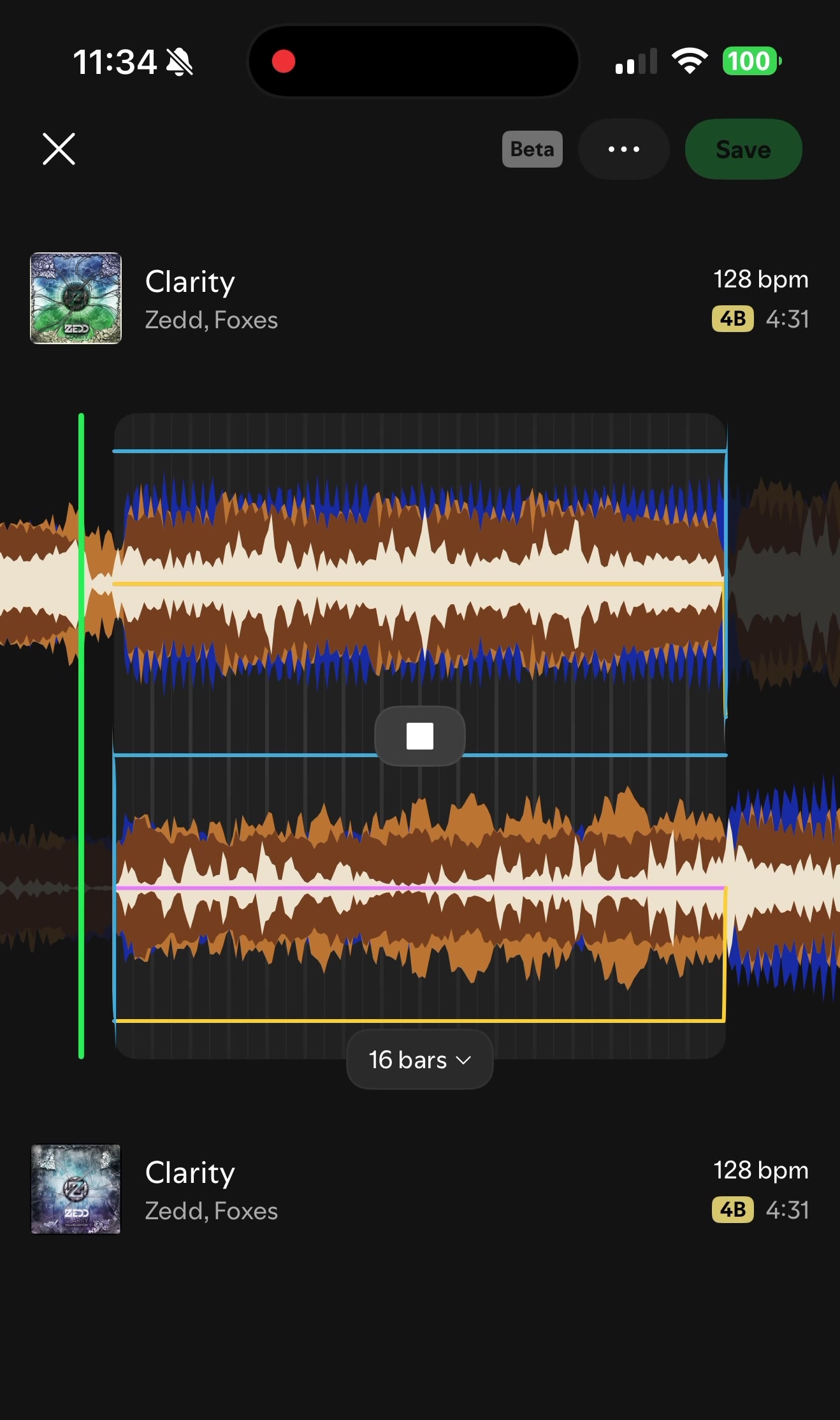Tap the bottom track title Clarity

190,1173
